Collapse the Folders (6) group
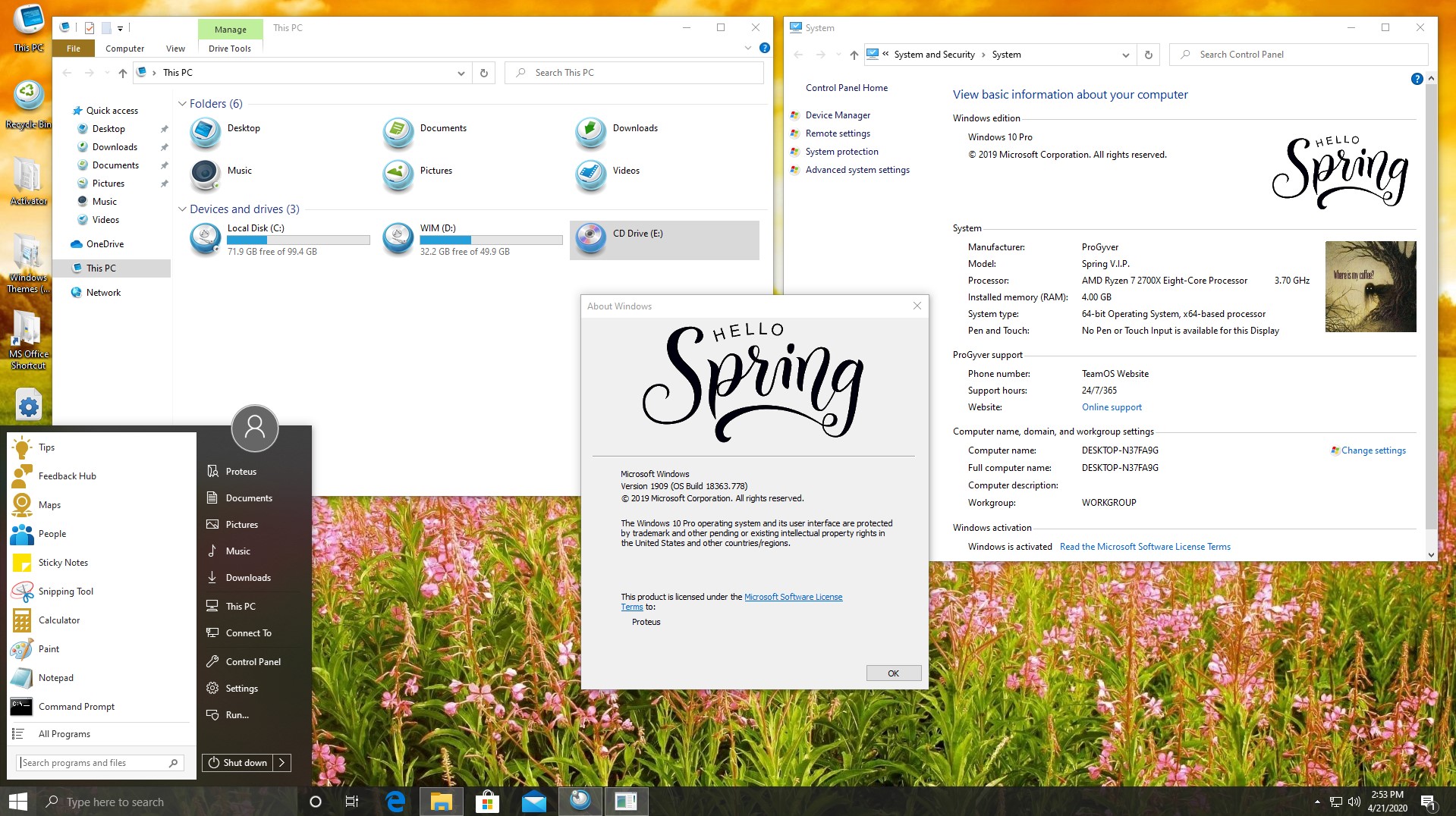 pyautogui.click(x=182, y=104)
